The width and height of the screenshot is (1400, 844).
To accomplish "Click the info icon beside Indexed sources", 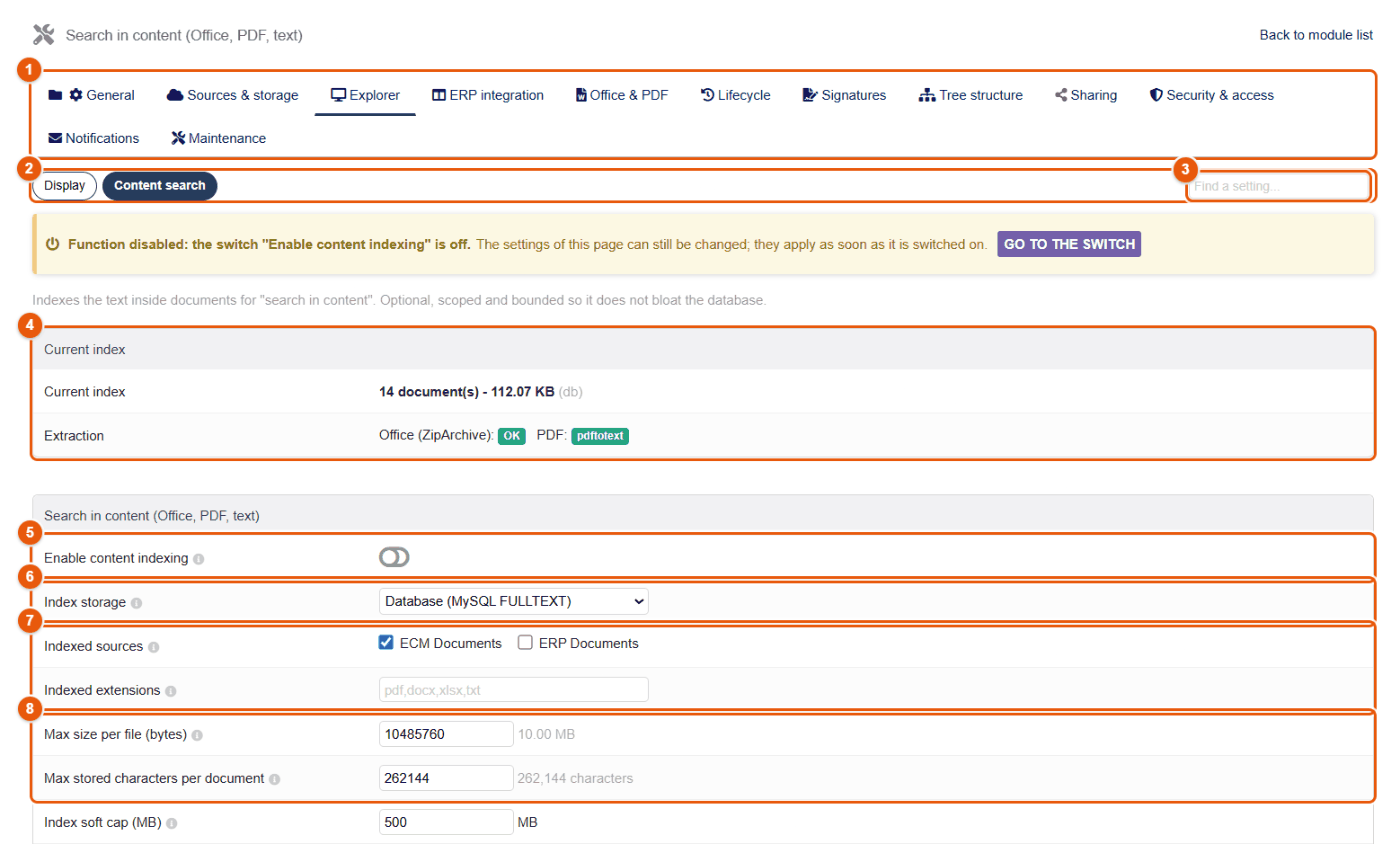I will point(153,647).
